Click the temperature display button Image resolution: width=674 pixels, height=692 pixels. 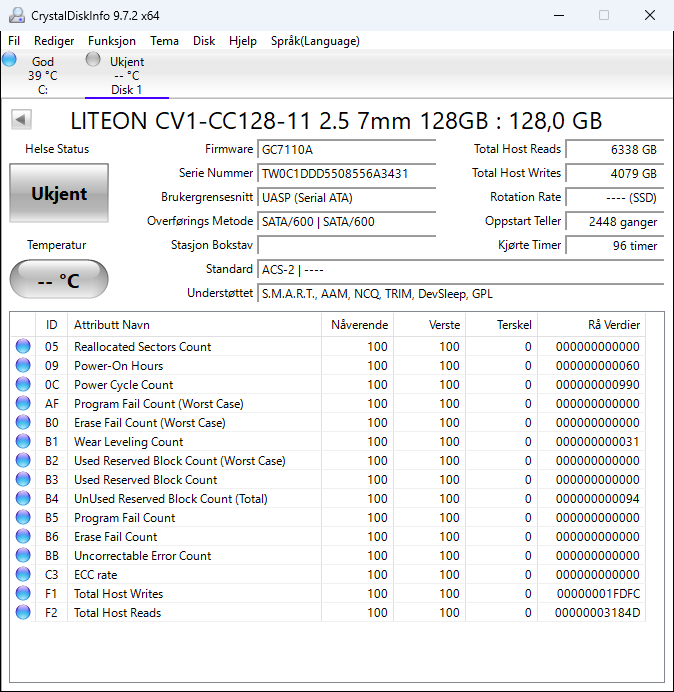tap(59, 280)
